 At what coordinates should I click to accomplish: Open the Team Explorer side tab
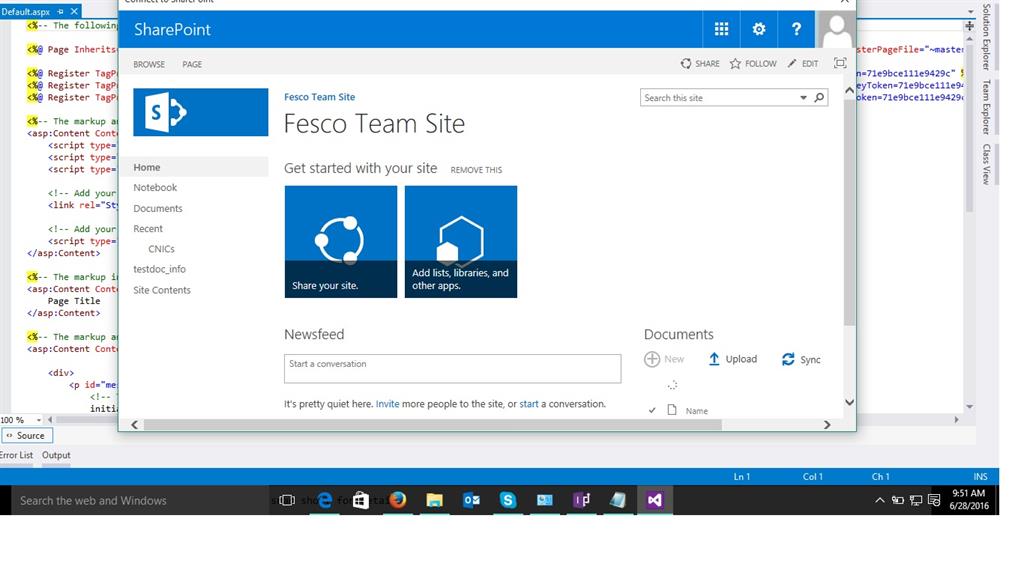click(x=986, y=107)
